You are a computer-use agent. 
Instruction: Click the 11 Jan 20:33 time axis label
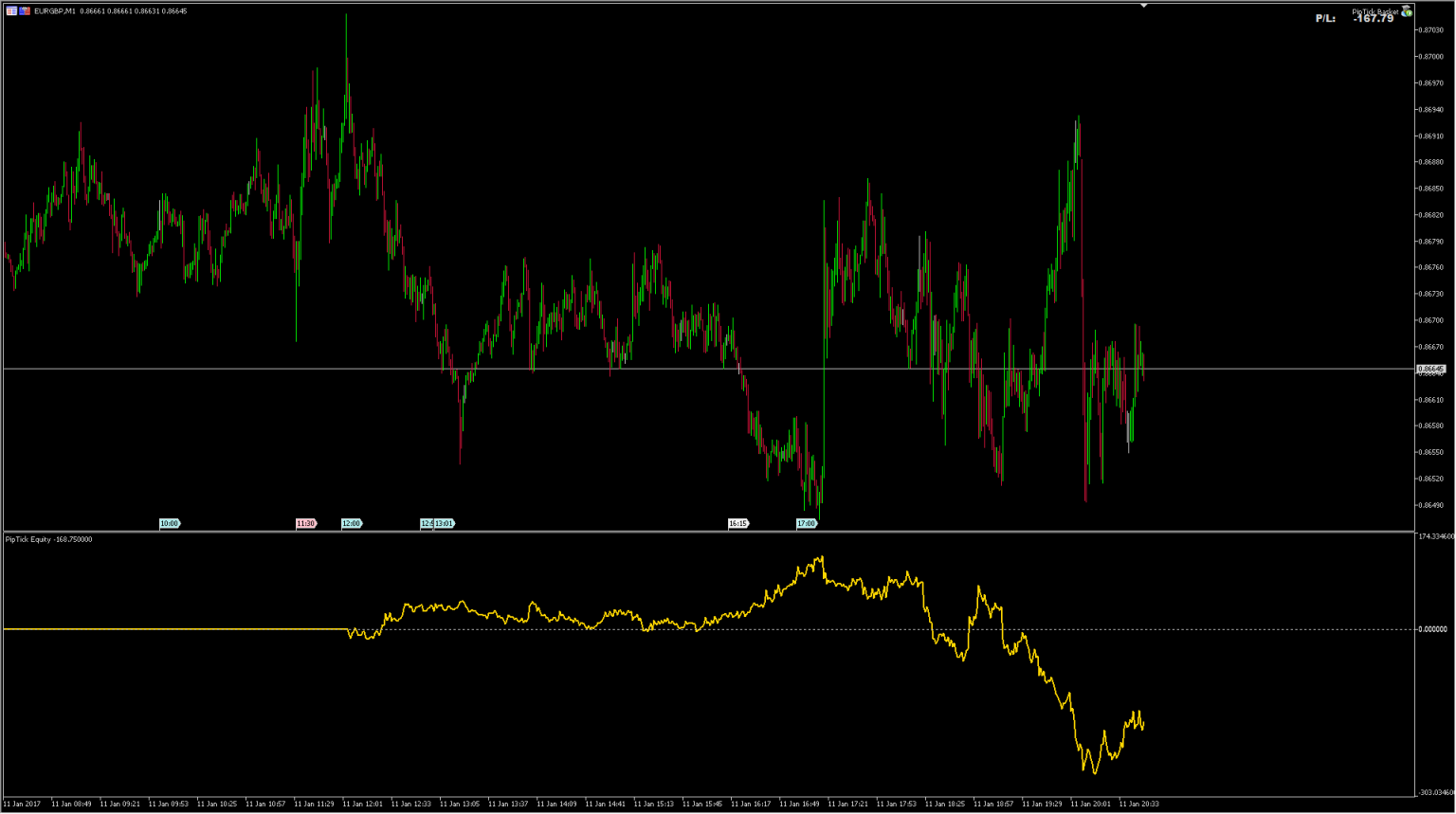pos(1138,805)
